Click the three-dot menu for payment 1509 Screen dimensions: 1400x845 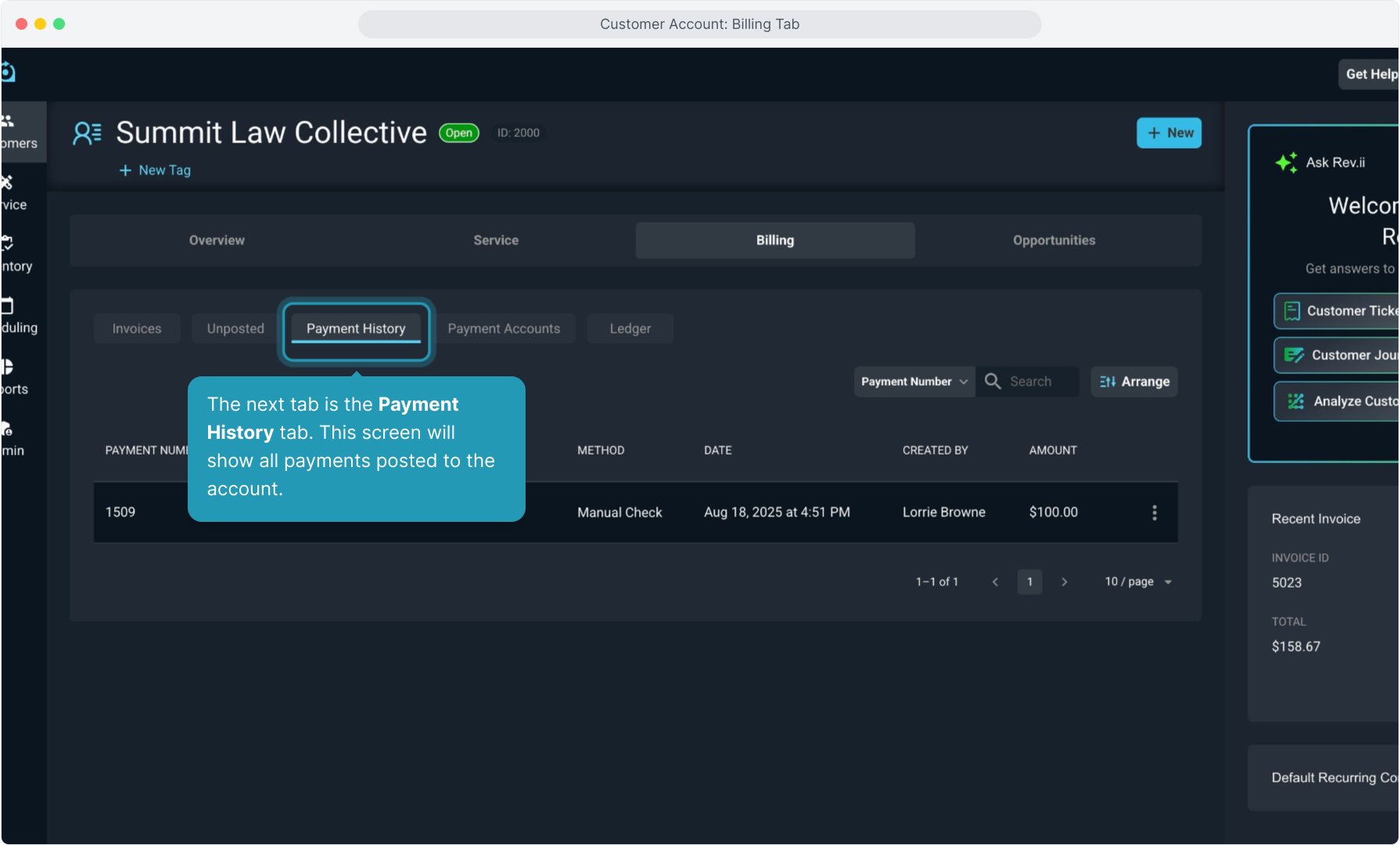[1154, 512]
